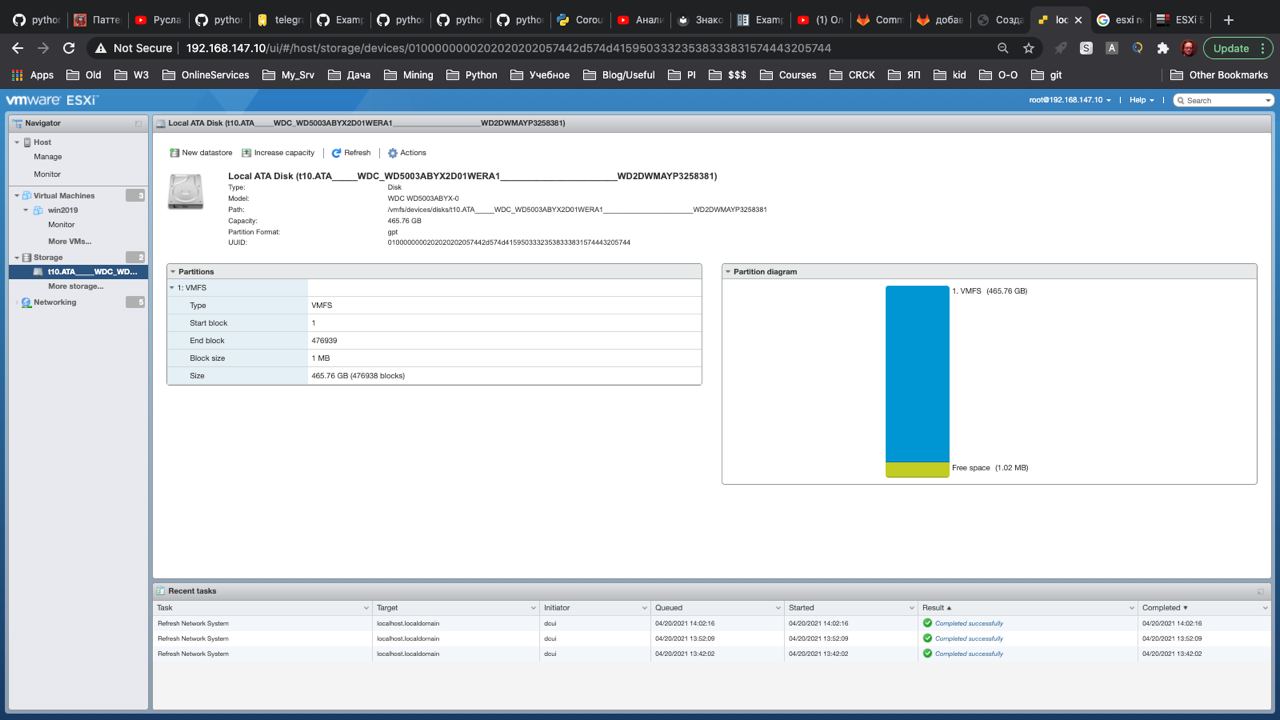The image size is (1280, 720).
Task: Sort Recent tasks by Result column
Action: (x=1028, y=608)
